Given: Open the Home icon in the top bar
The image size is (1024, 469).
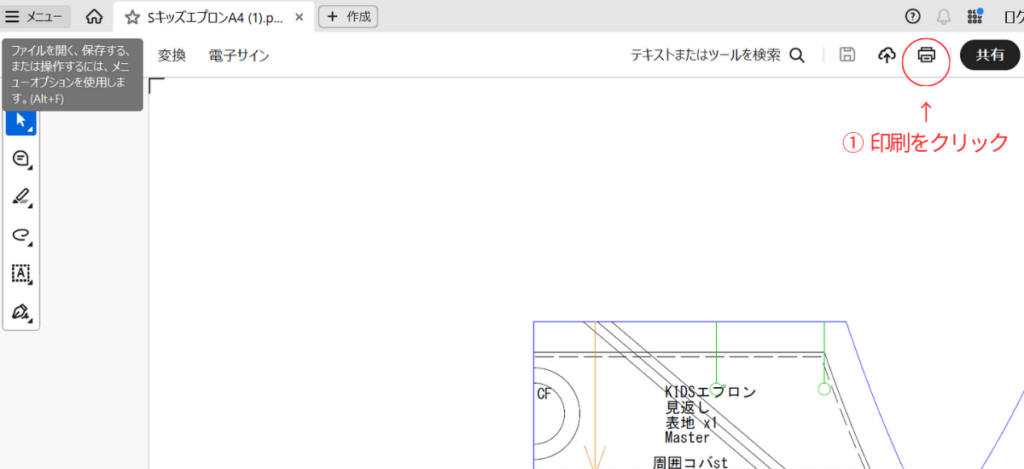Looking at the screenshot, I should (94, 16).
